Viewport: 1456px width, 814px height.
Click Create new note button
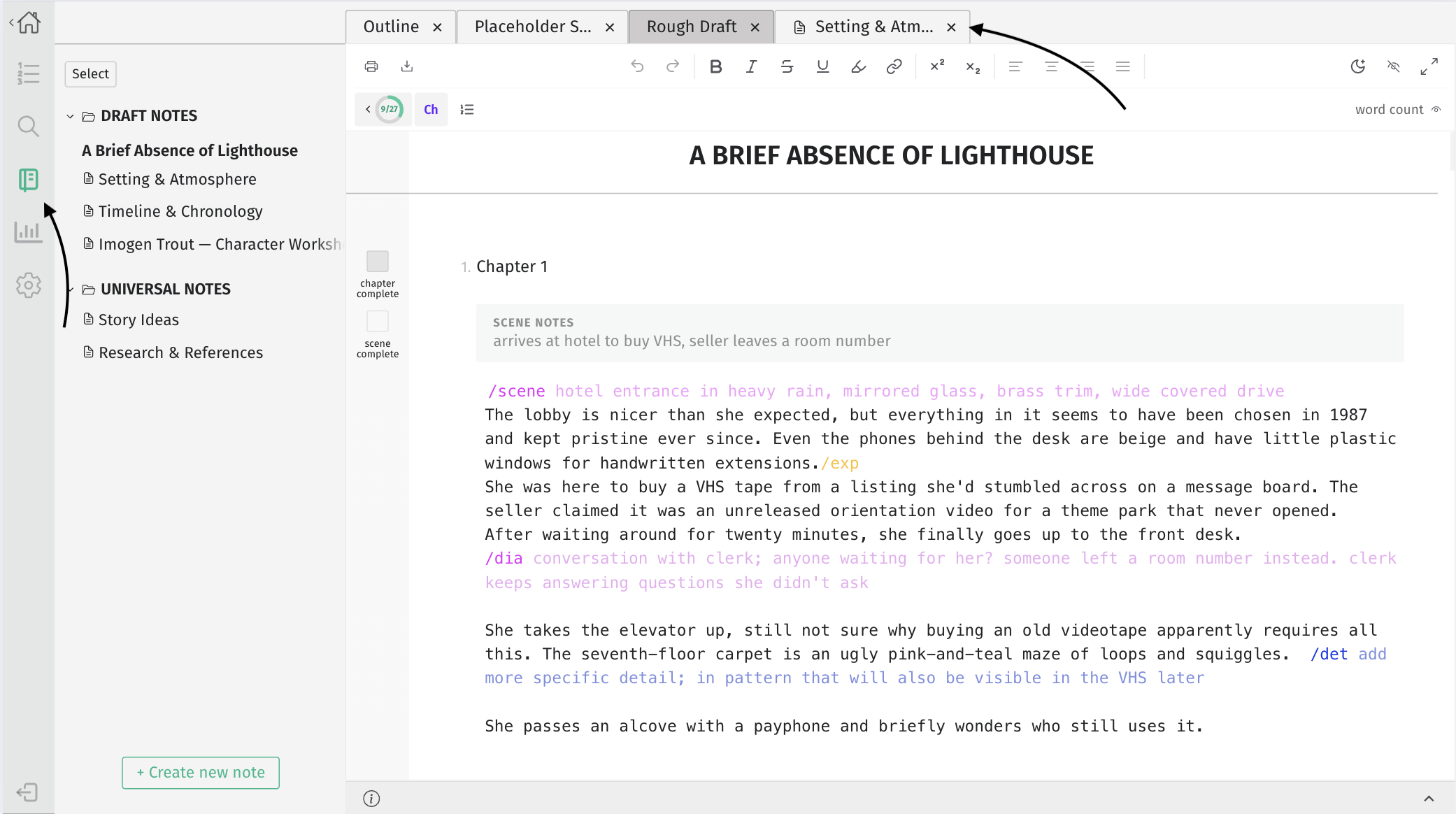[201, 773]
